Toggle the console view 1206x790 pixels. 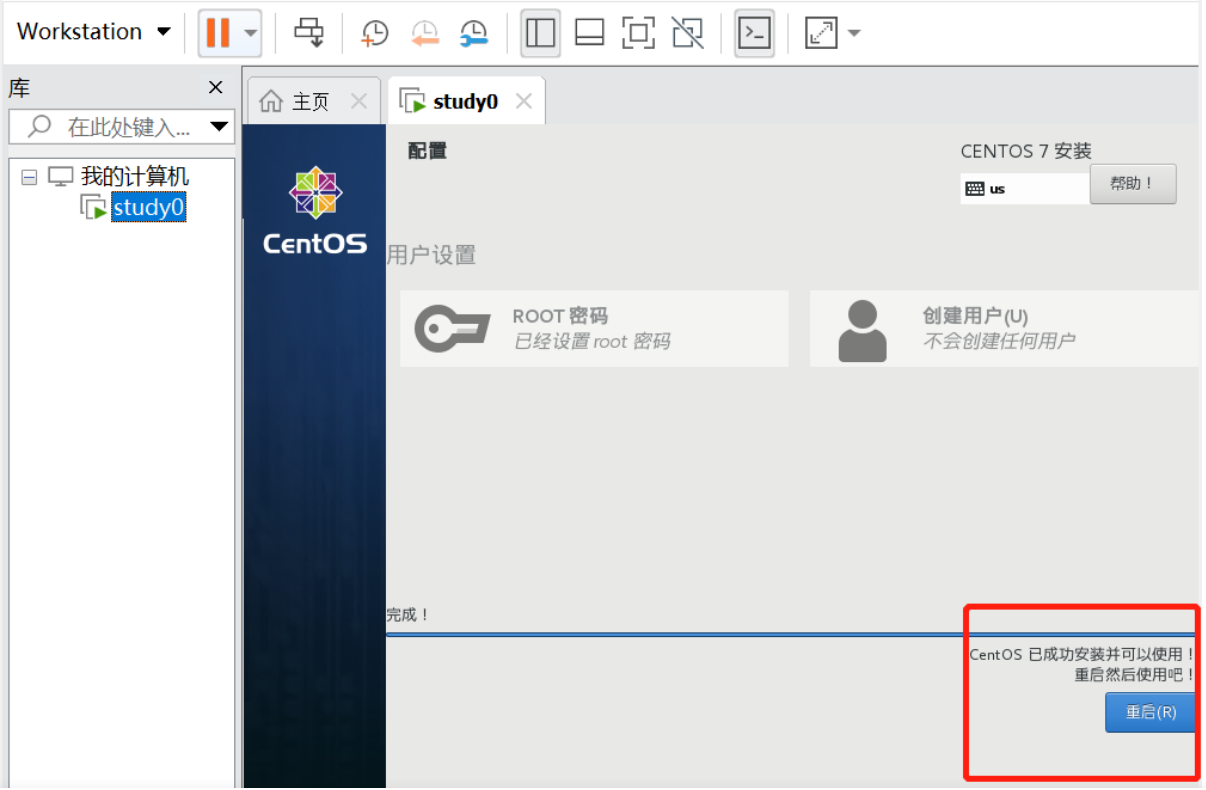click(x=754, y=33)
